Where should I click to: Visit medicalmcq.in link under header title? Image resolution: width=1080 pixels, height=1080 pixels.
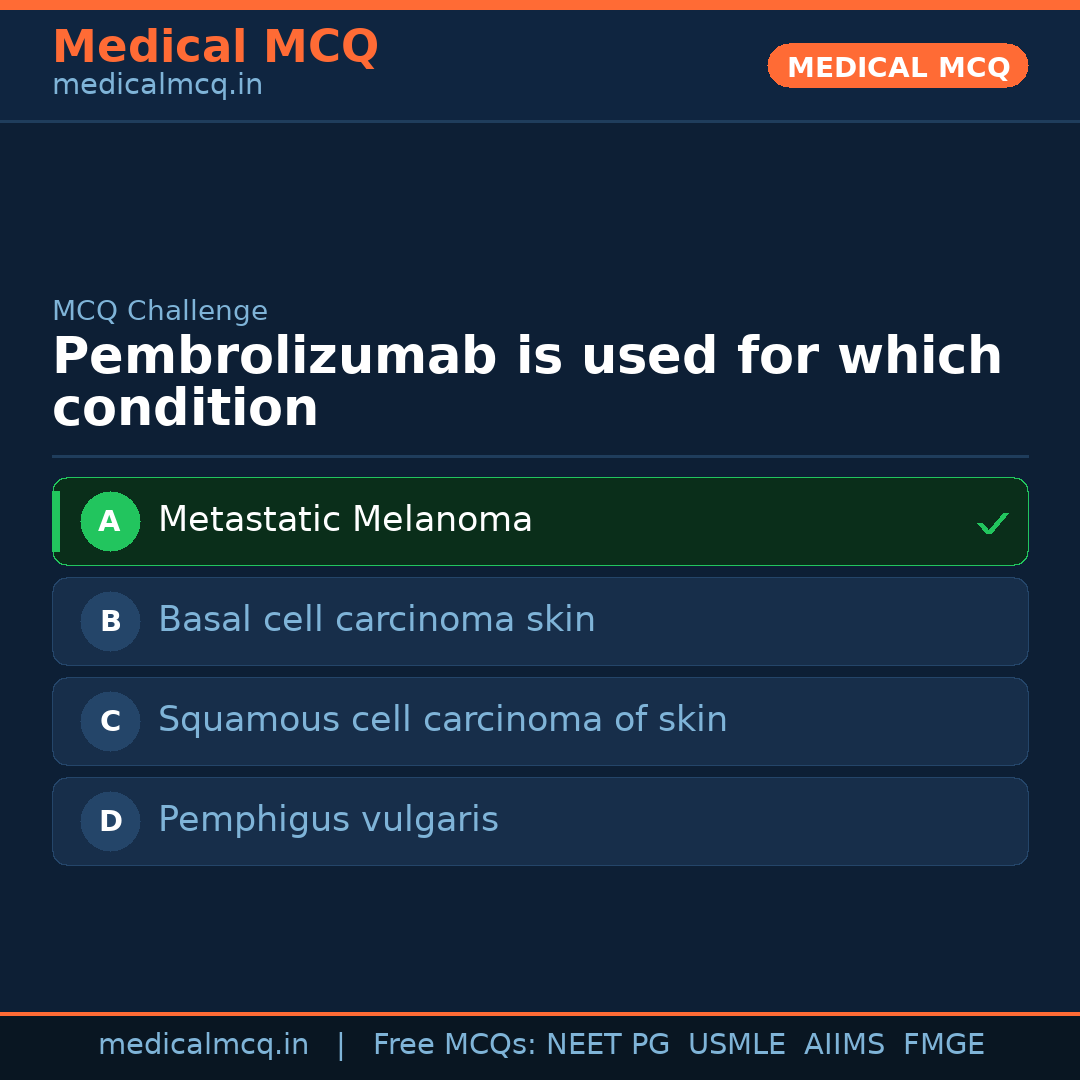coord(157,85)
